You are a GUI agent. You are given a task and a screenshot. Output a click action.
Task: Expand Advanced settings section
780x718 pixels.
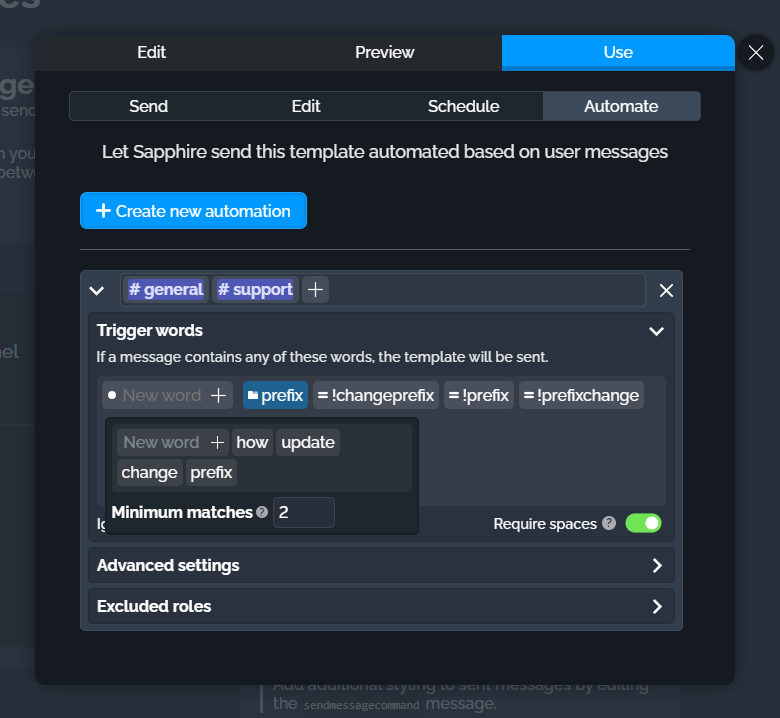coord(381,565)
